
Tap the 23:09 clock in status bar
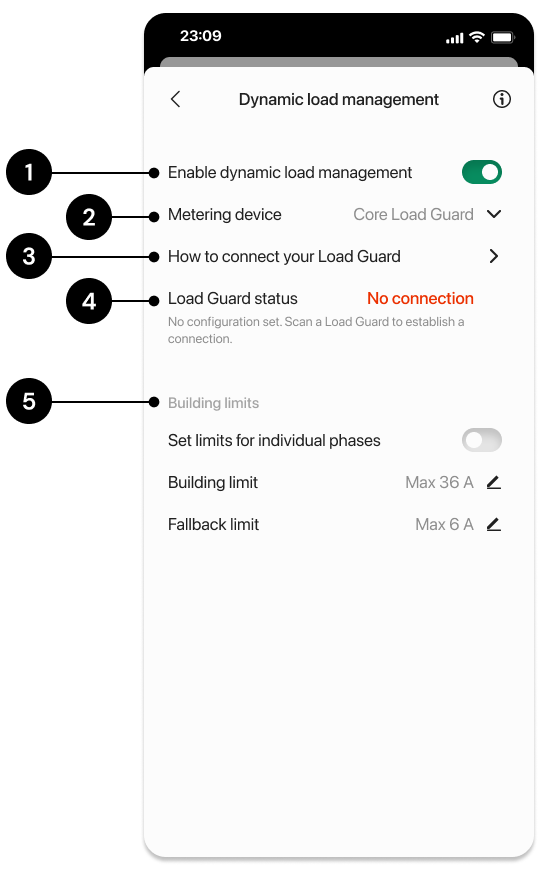click(x=201, y=36)
